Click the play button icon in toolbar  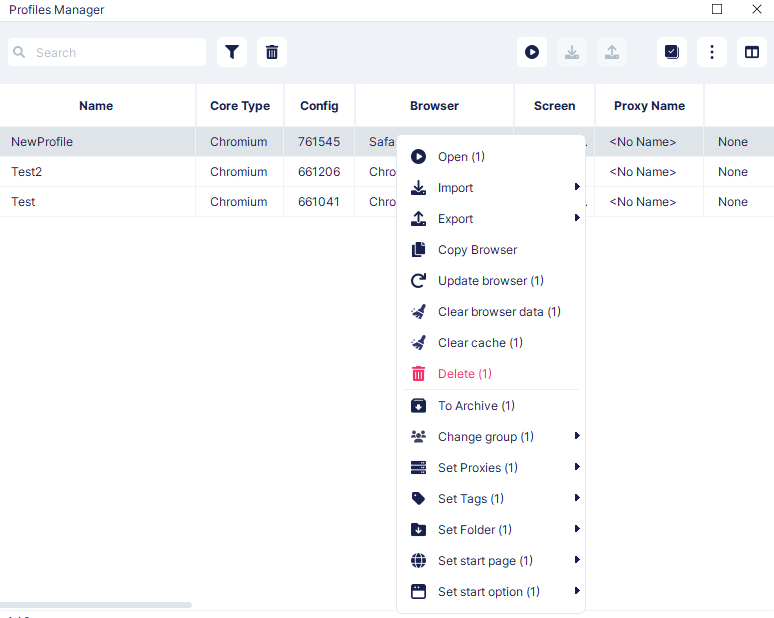(x=532, y=52)
